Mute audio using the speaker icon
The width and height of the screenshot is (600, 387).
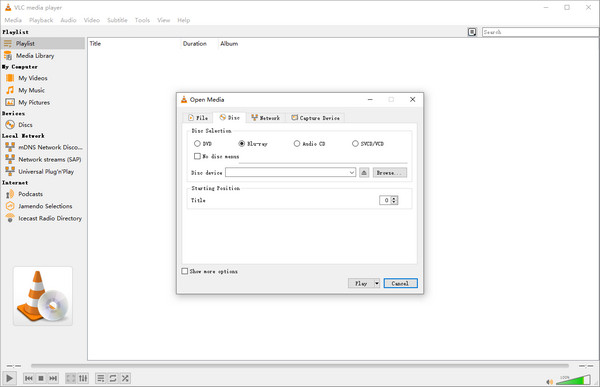[x=549, y=381]
